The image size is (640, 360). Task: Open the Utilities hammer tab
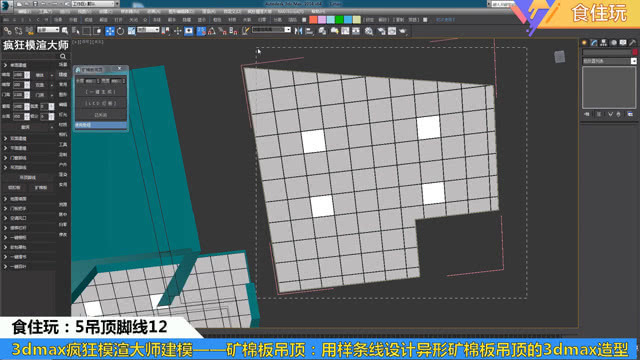pos(632,42)
